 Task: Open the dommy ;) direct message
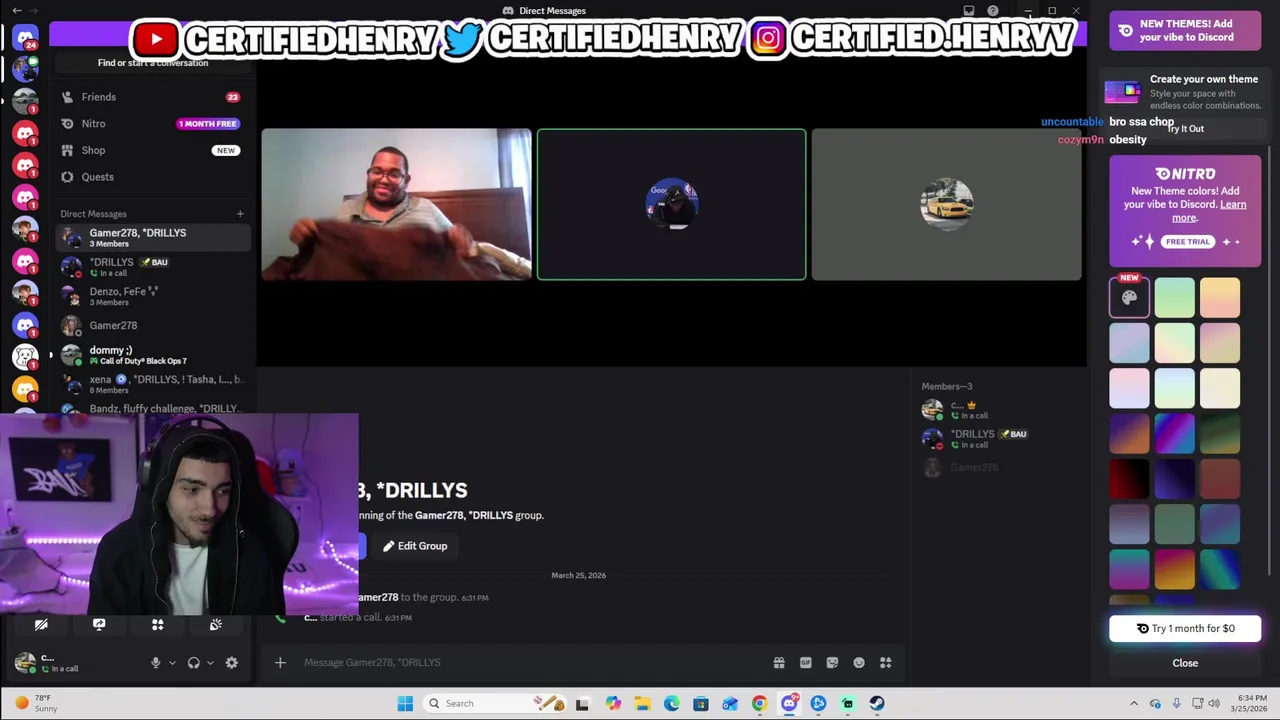coord(152,355)
